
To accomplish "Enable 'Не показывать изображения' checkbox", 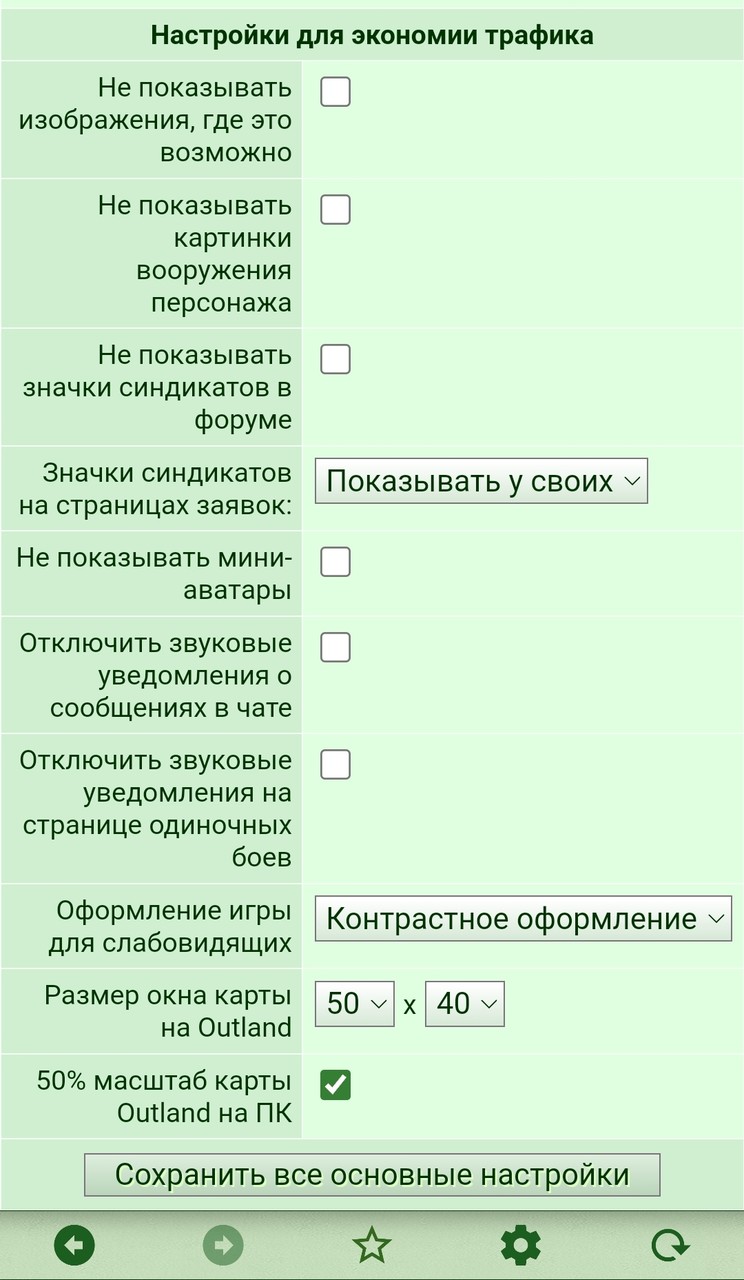I will 335,92.
